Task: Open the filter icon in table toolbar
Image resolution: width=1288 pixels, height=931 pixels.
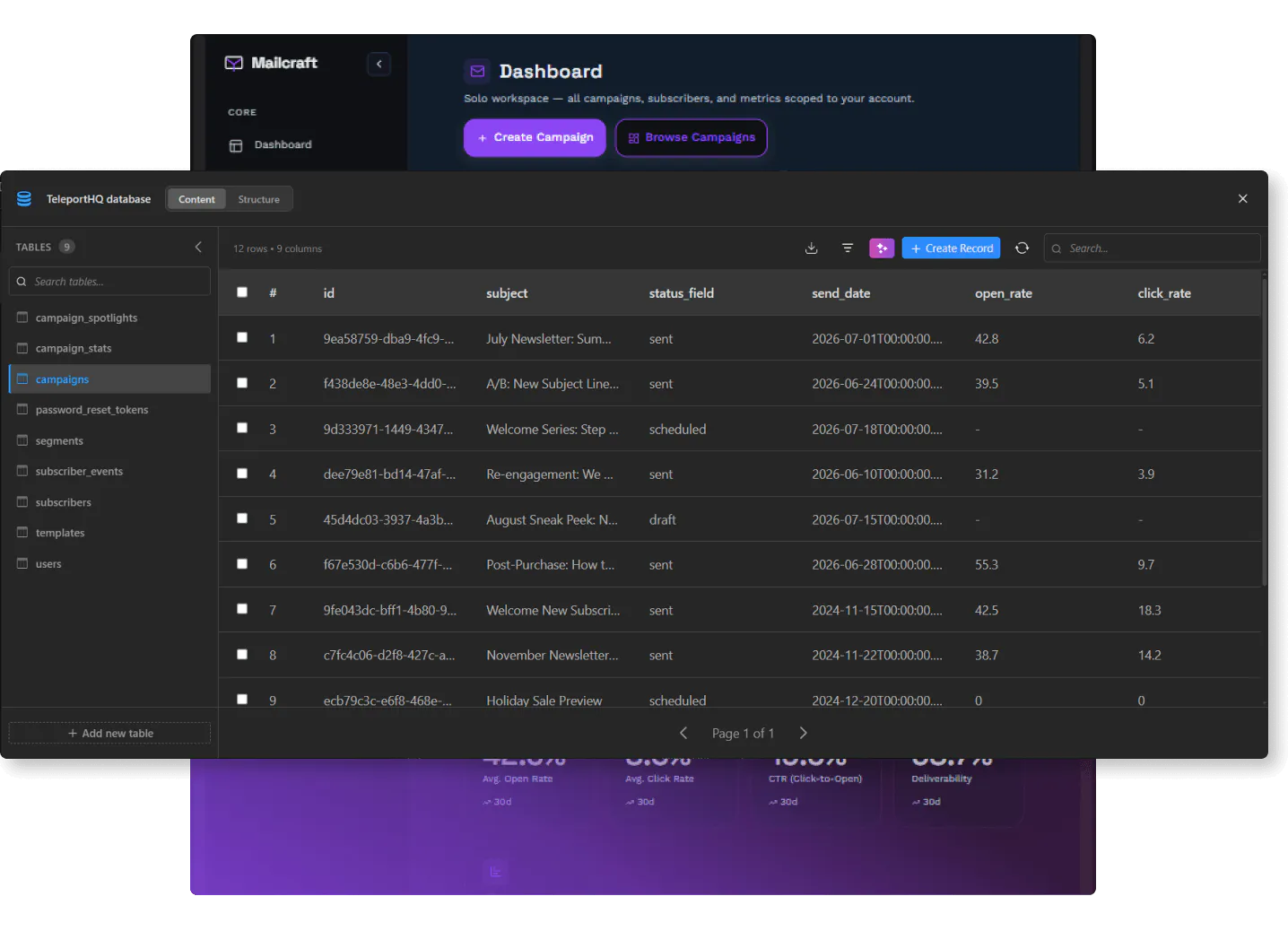Action: tap(848, 248)
